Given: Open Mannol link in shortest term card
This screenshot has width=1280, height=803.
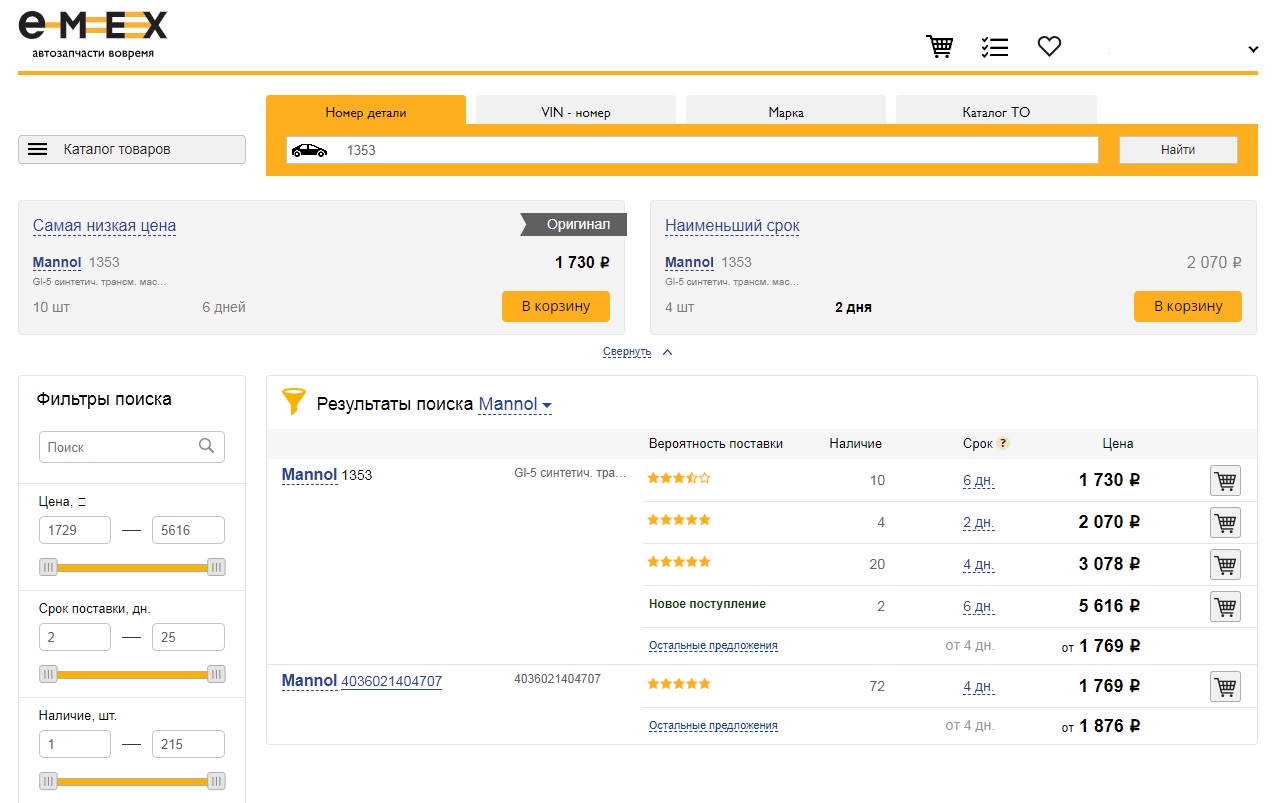Looking at the screenshot, I should (x=689, y=262).
